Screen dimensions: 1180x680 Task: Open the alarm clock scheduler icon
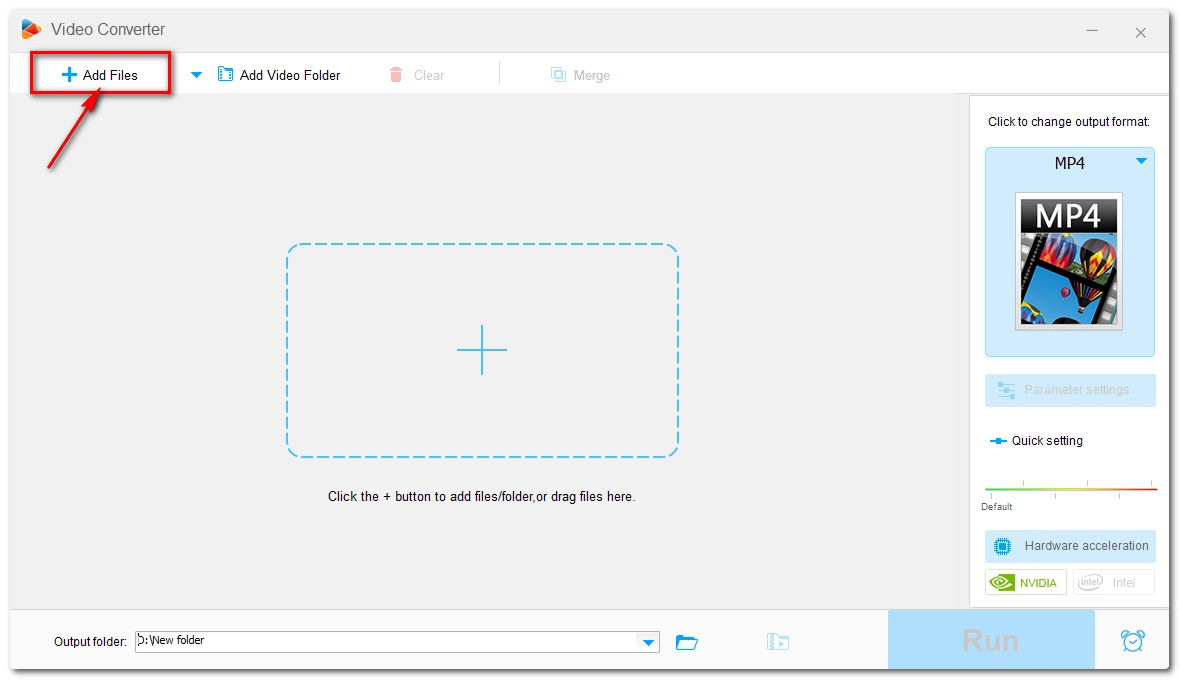tap(1132, 641)
